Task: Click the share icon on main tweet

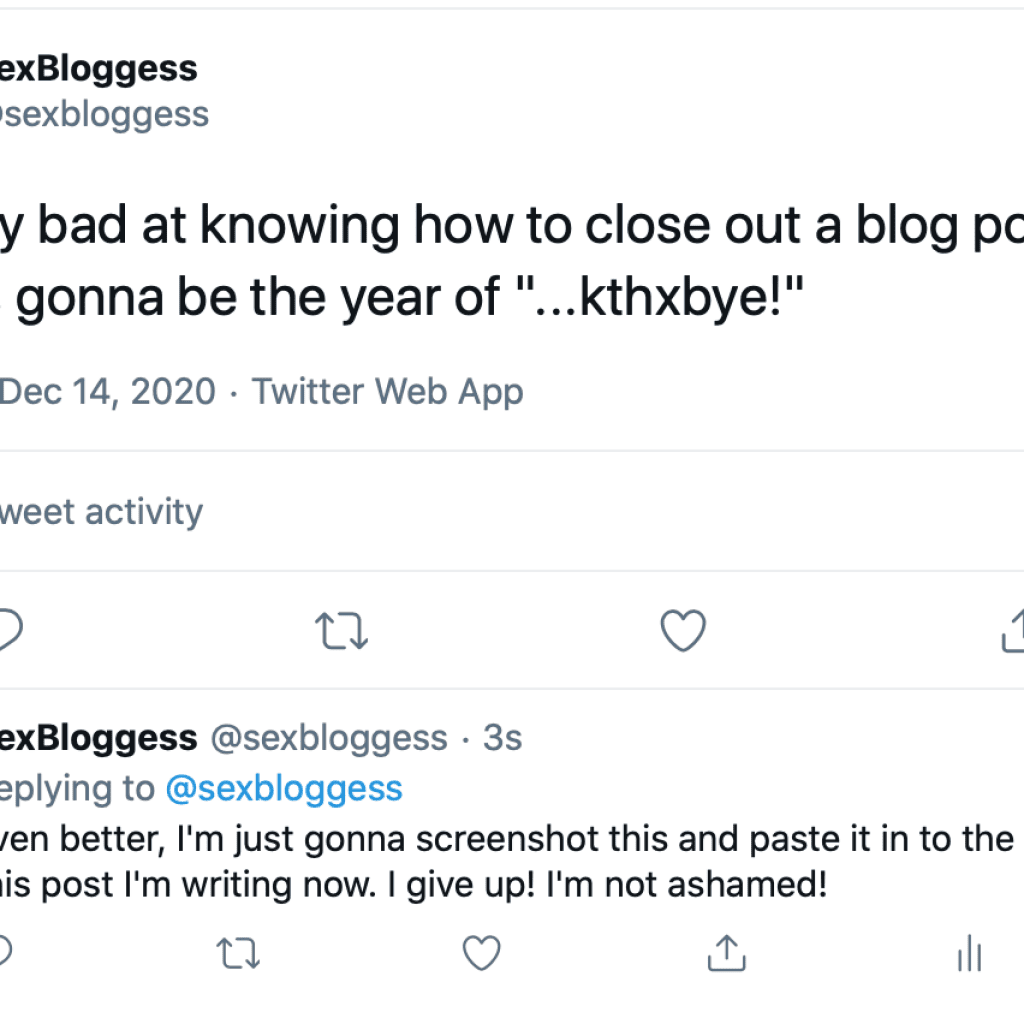Action: coord(1013,630)
